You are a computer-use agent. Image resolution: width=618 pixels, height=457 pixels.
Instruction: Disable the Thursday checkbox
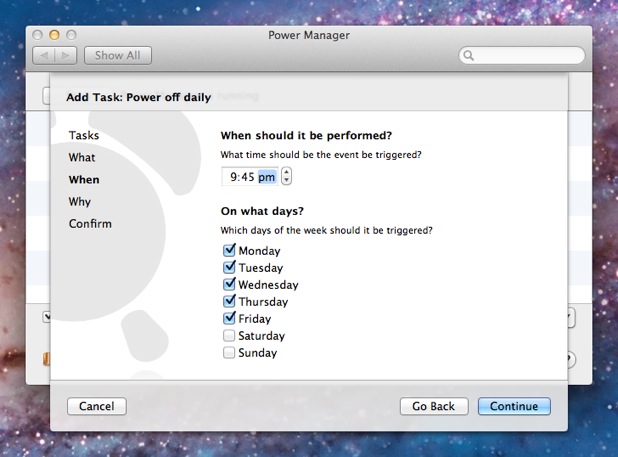coord(229,301)
